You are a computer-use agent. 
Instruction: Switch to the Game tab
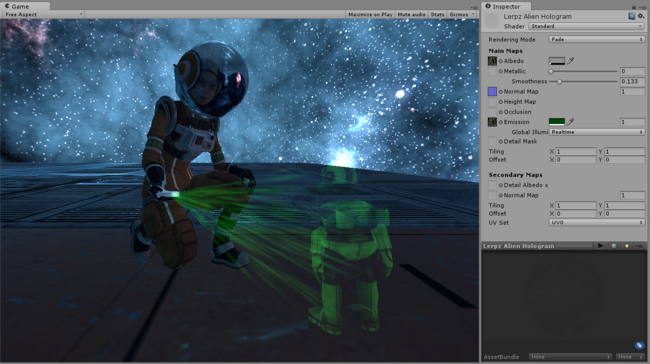(20, 6)
